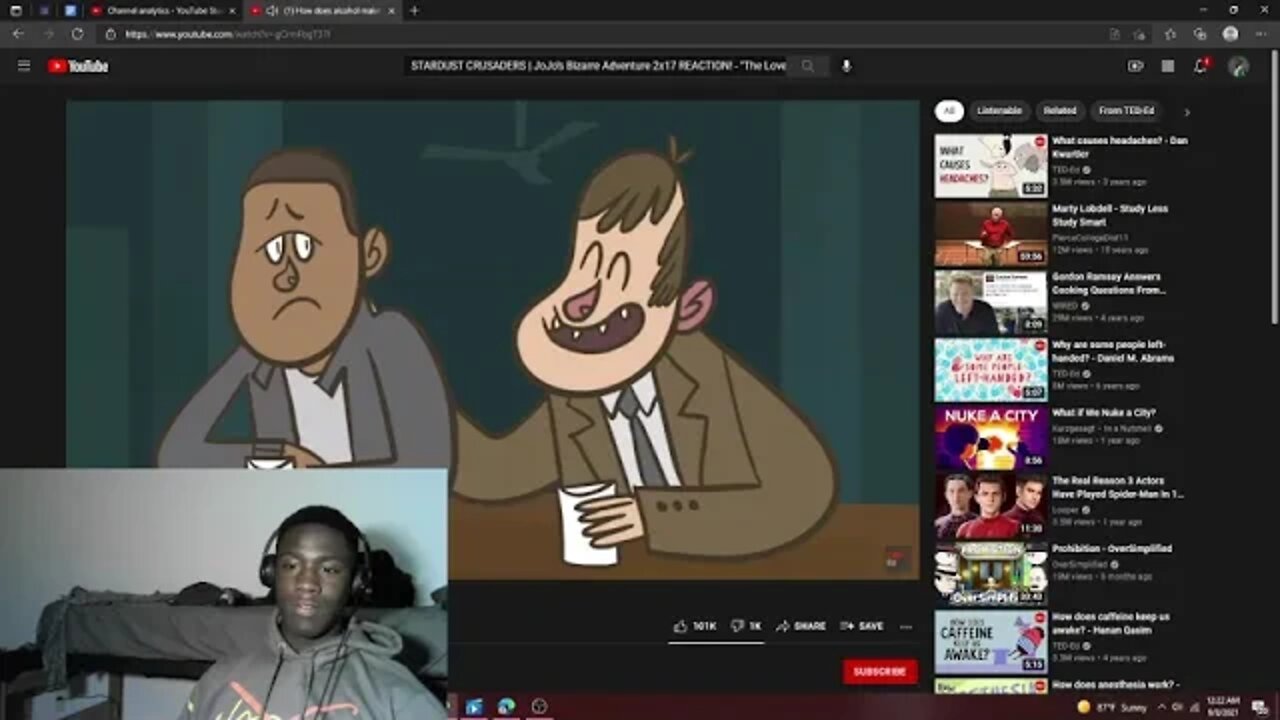View site information via the lock icon

pyautogui.click(x=111, y=34)
